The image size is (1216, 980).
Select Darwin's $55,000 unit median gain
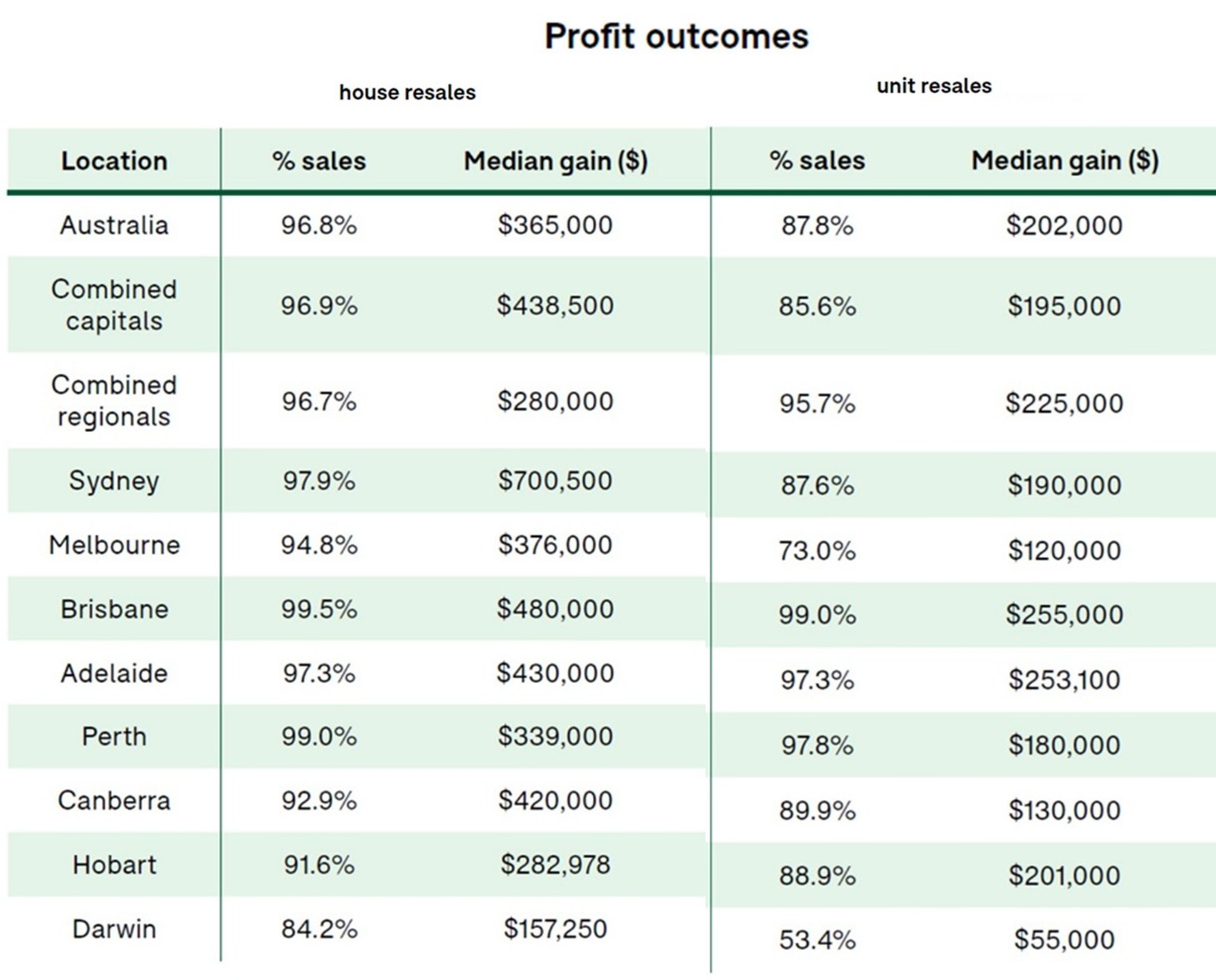1064,940
